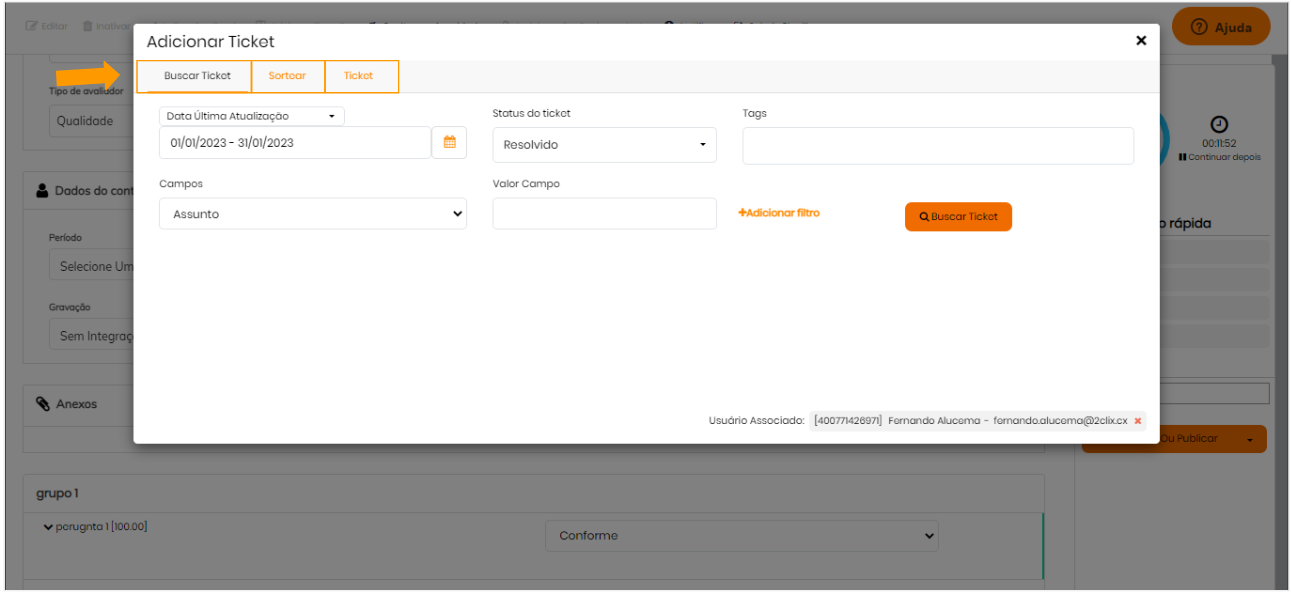
Task: Switch to the Sortear tab
Action: click(287, 76)
